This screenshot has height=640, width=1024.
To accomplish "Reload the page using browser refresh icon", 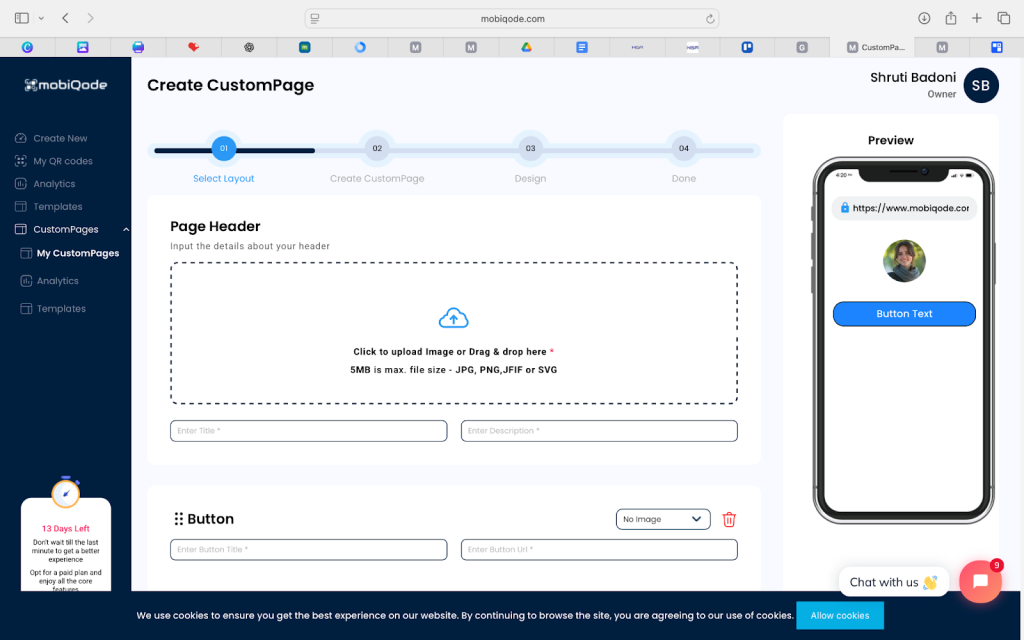I will [710, 18].
